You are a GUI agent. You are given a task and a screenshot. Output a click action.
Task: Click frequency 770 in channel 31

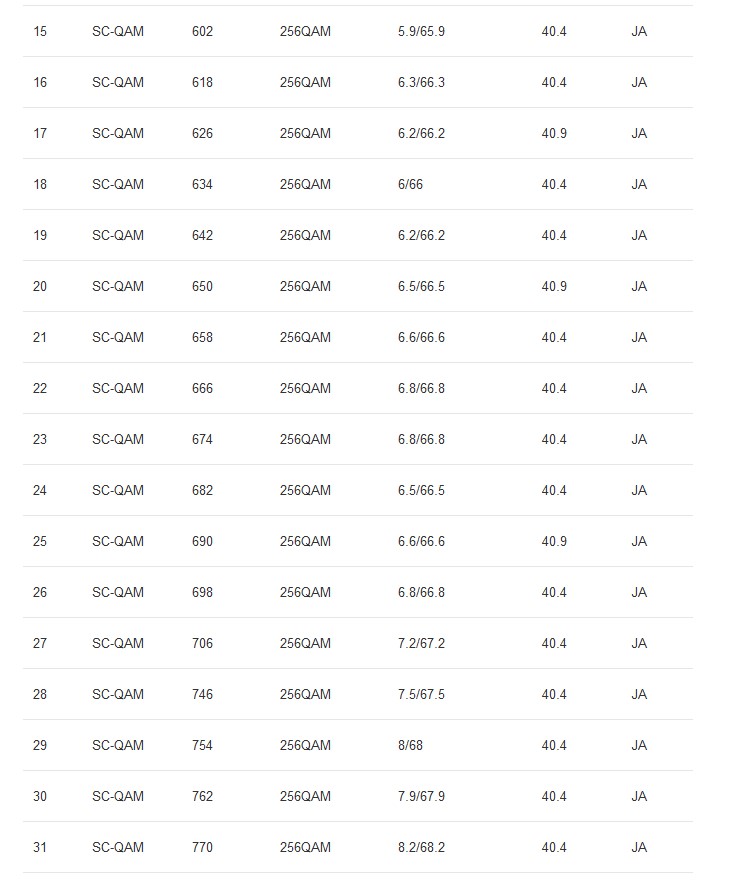(x=202, y=847)
